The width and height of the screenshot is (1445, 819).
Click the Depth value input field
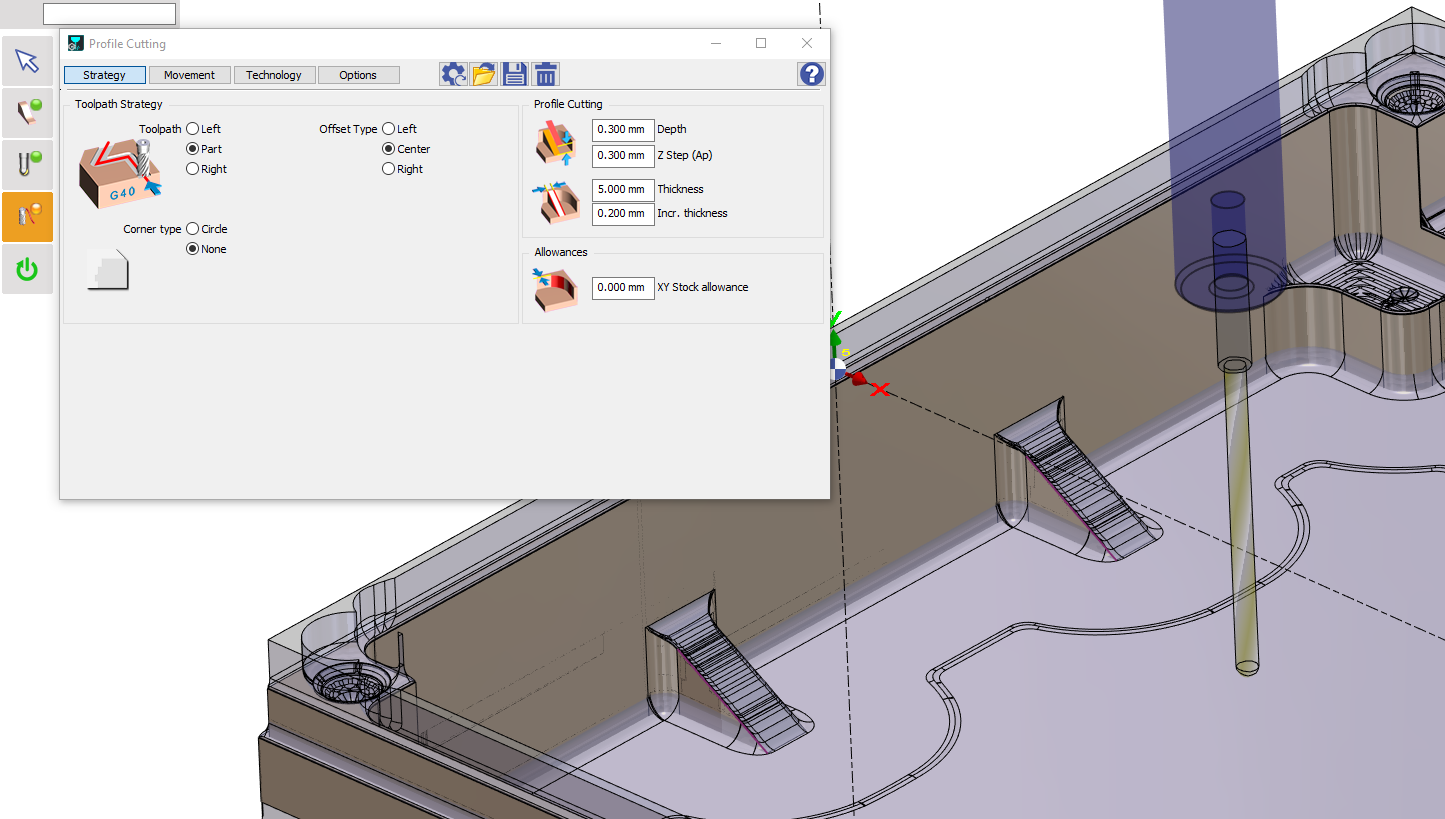[622, 129]
